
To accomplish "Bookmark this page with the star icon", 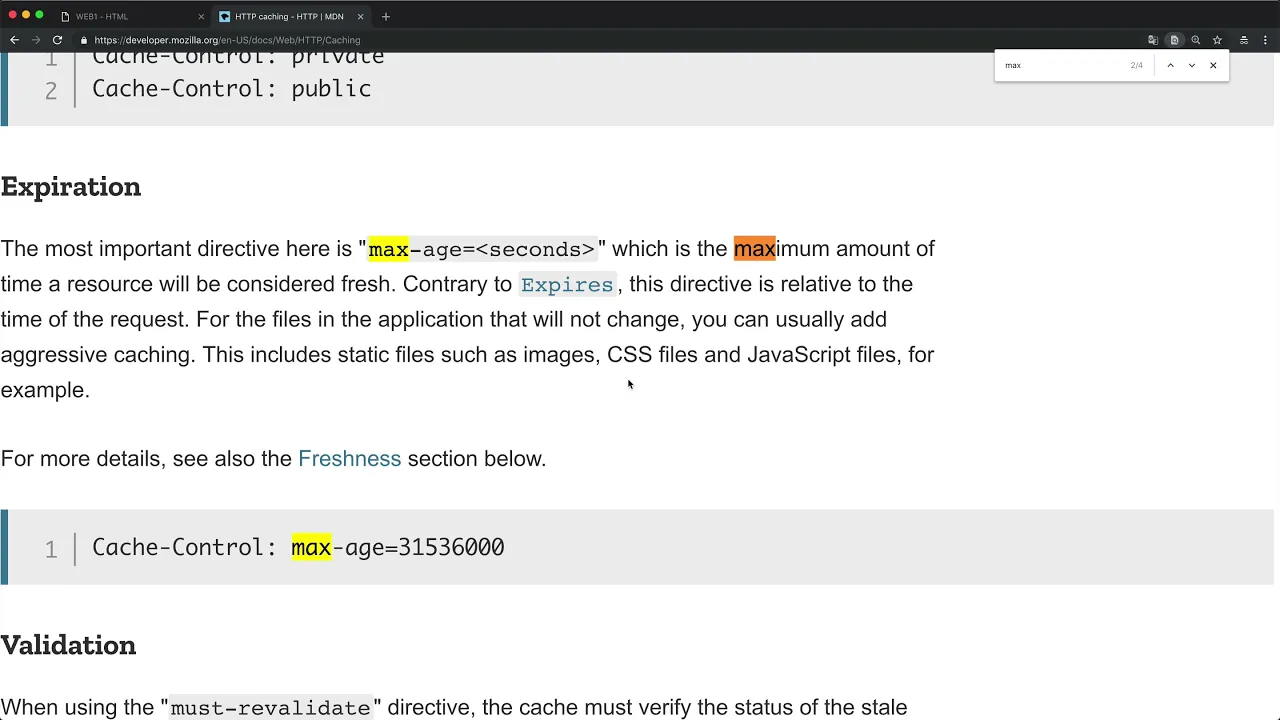I will click(1217, 40).
